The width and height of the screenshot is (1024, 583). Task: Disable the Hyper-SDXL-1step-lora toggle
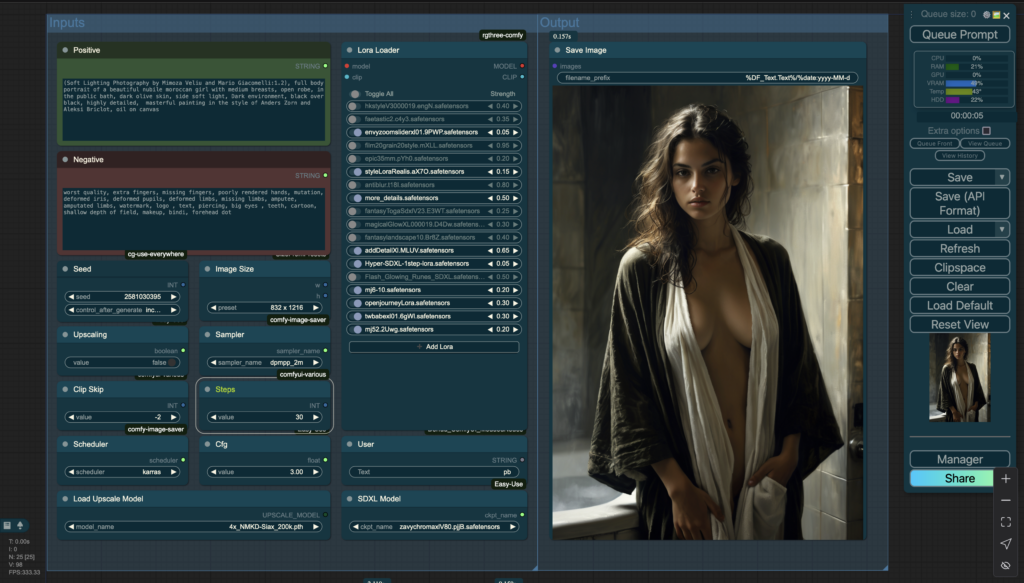pyautogui.click(x=355, y=263)
